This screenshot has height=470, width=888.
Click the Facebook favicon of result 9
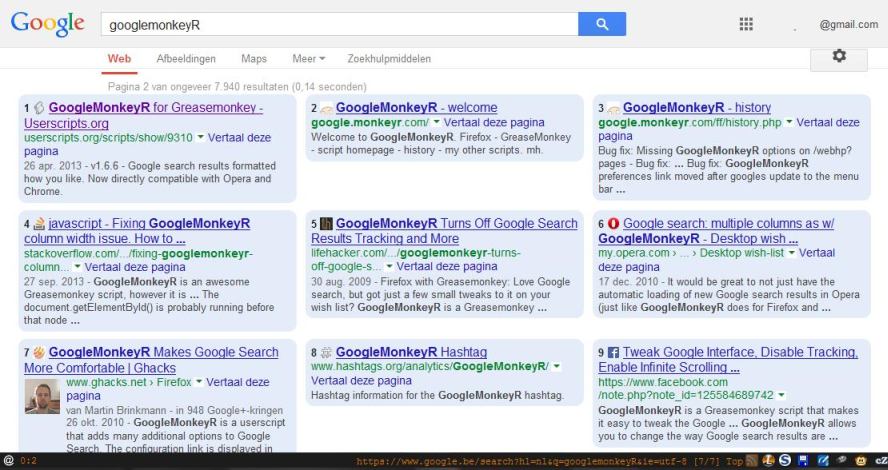coord(613,352)
